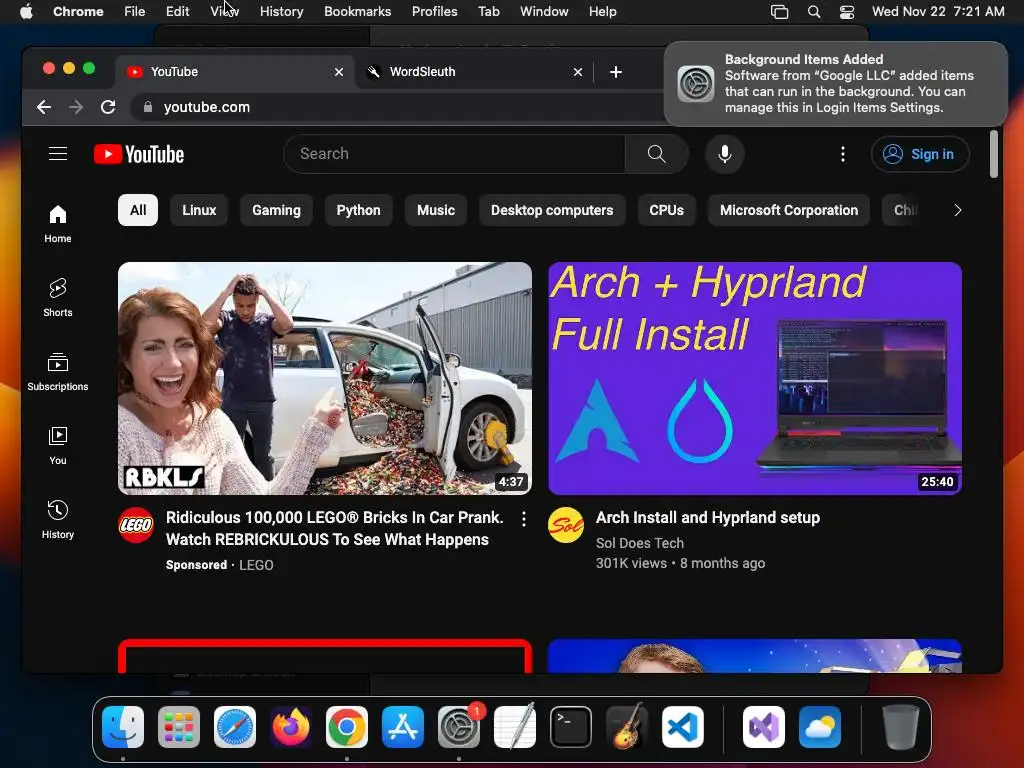
Task: Click the address bar padlock icon
Action: (148, 107)
